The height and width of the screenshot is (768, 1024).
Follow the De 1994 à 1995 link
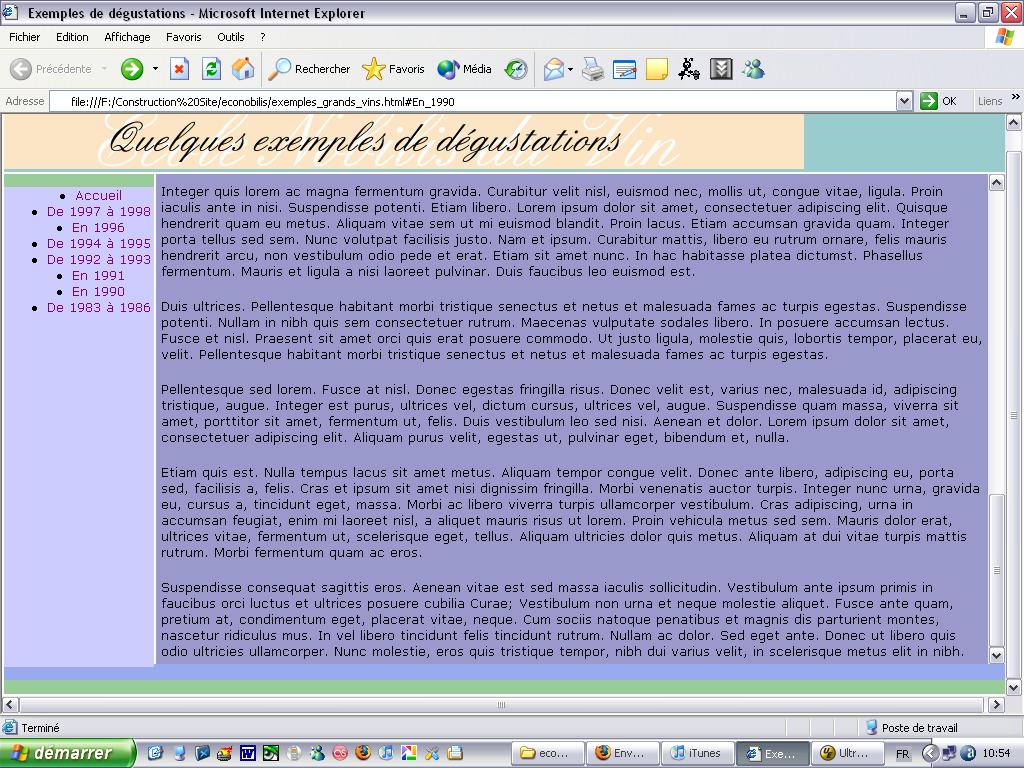tap(99, 244)
